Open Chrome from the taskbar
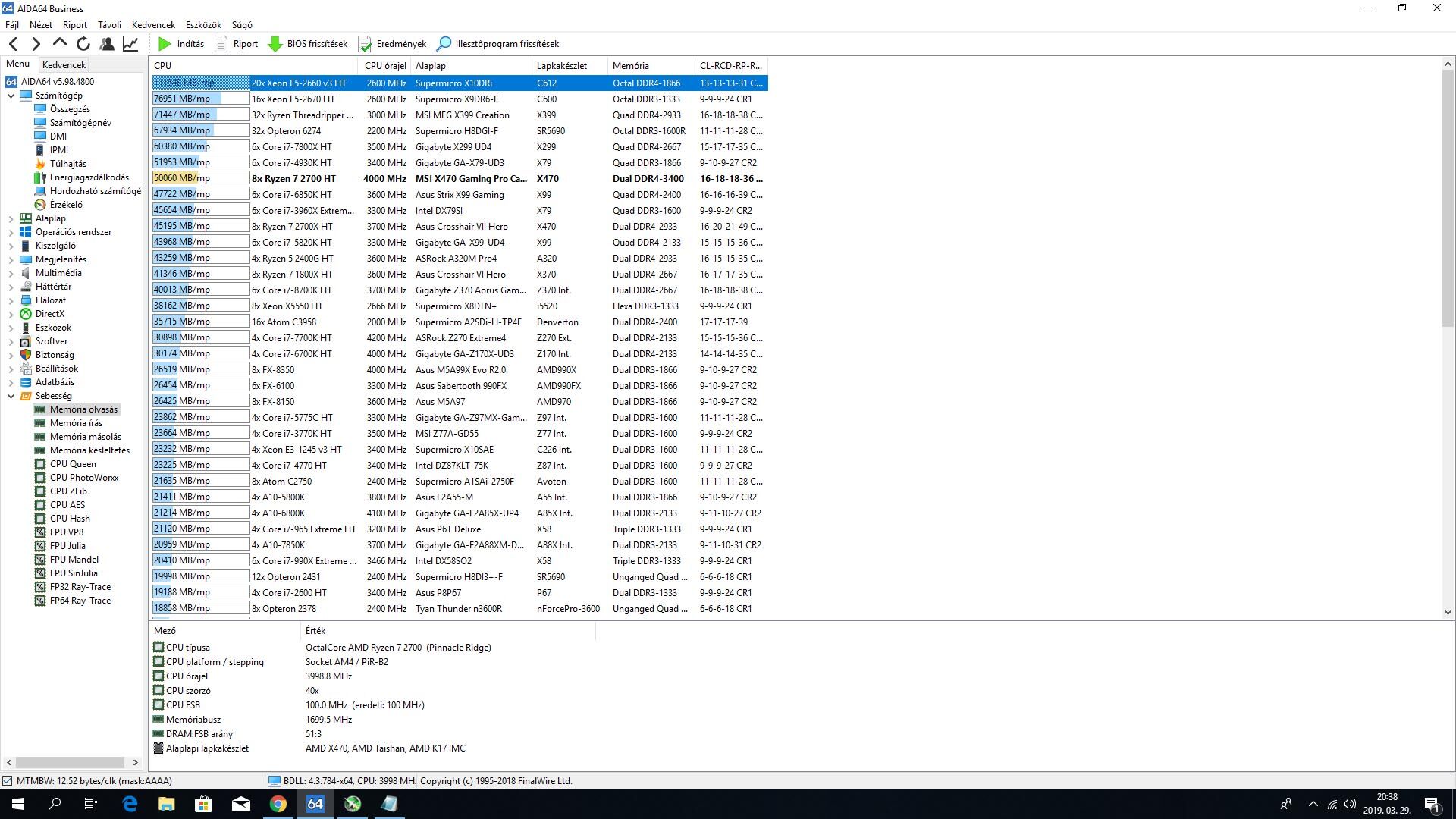 278,804
